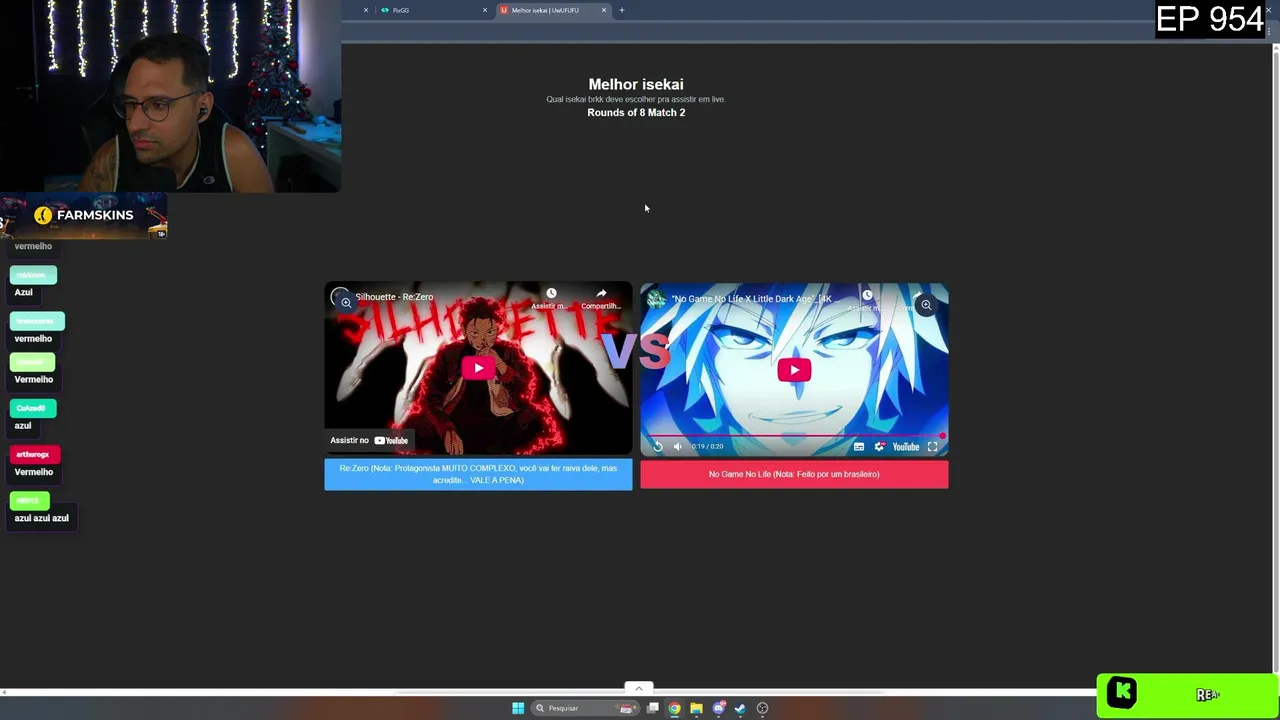Share the Silhouette Re:Zero video

601,298
